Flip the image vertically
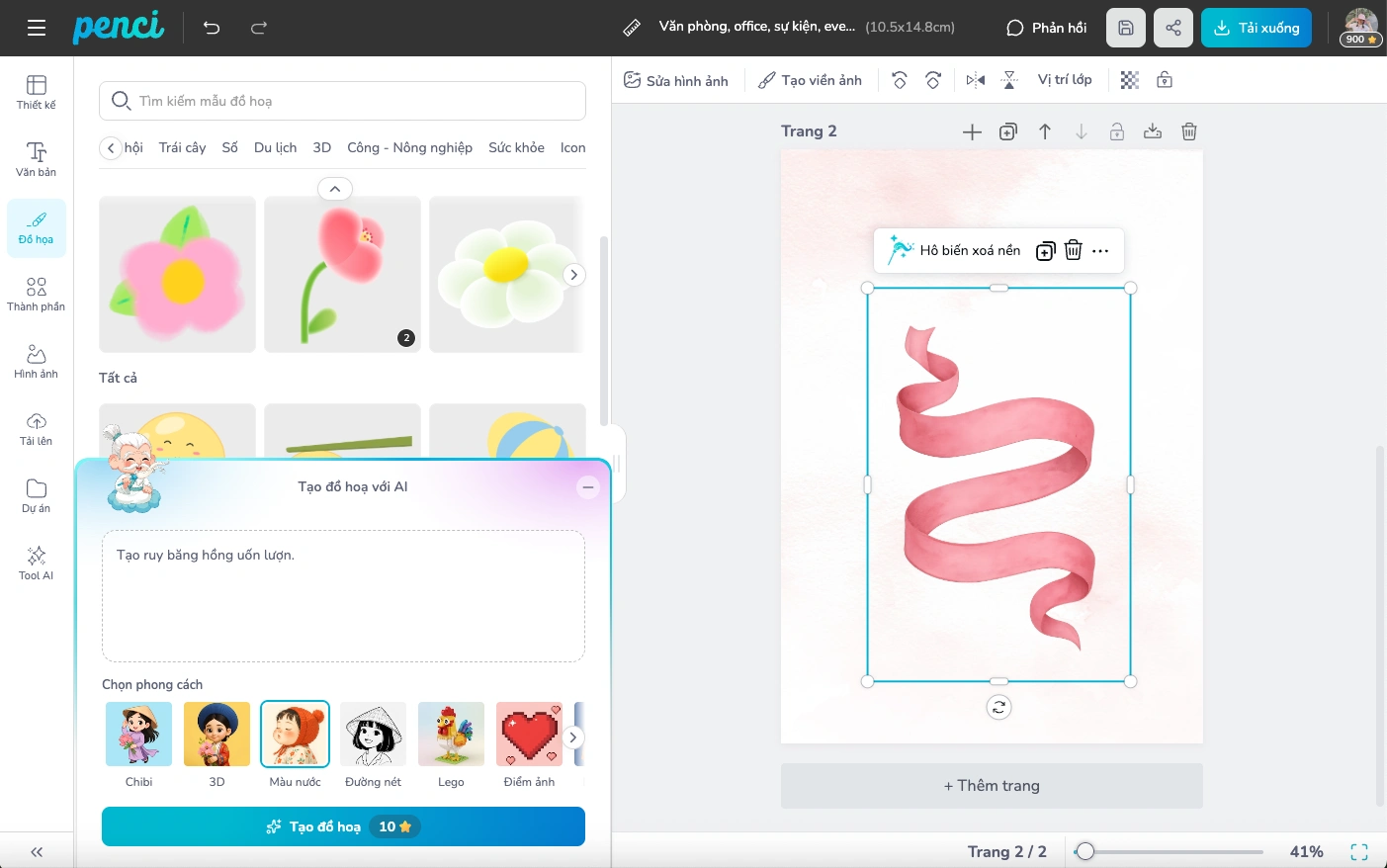This screenshot has height=868, width=1387. 1009,80
